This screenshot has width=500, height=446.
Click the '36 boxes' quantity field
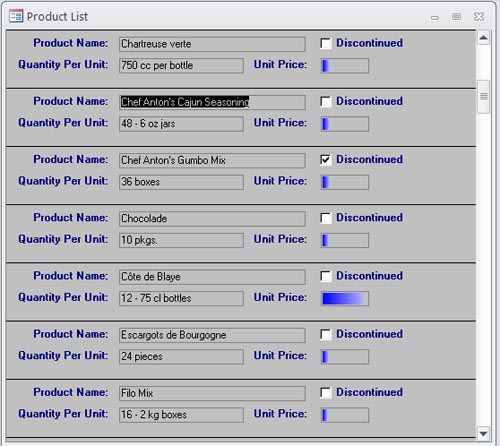click(x=181, y=182)
